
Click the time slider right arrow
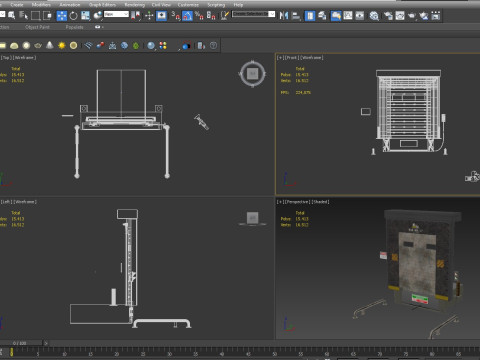pyautogui.click(x=46, y=343)
